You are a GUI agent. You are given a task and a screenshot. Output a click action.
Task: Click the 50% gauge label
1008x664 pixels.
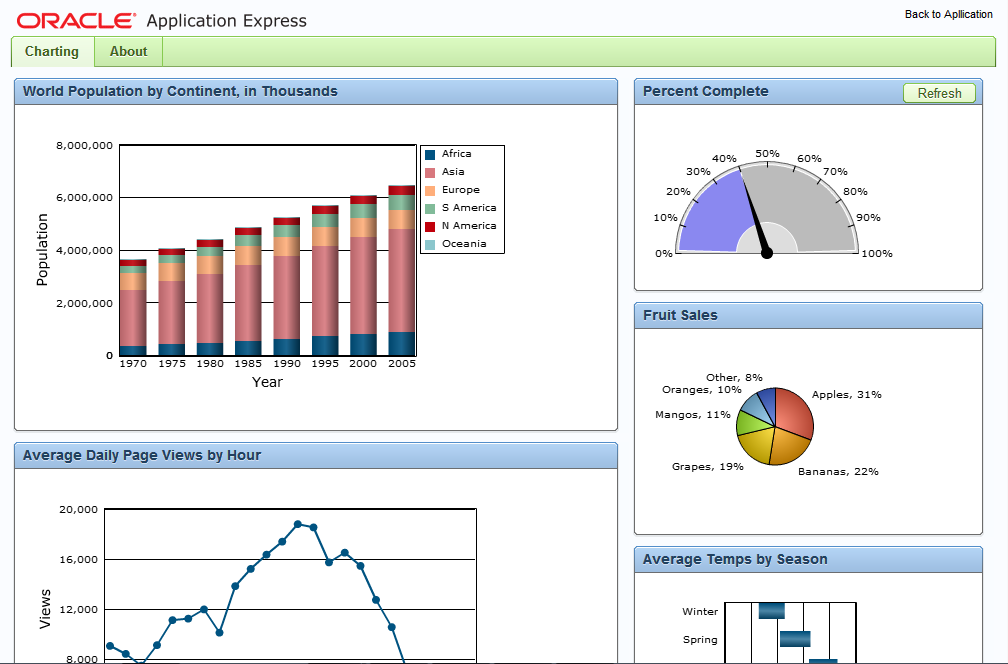pos(768,154)
